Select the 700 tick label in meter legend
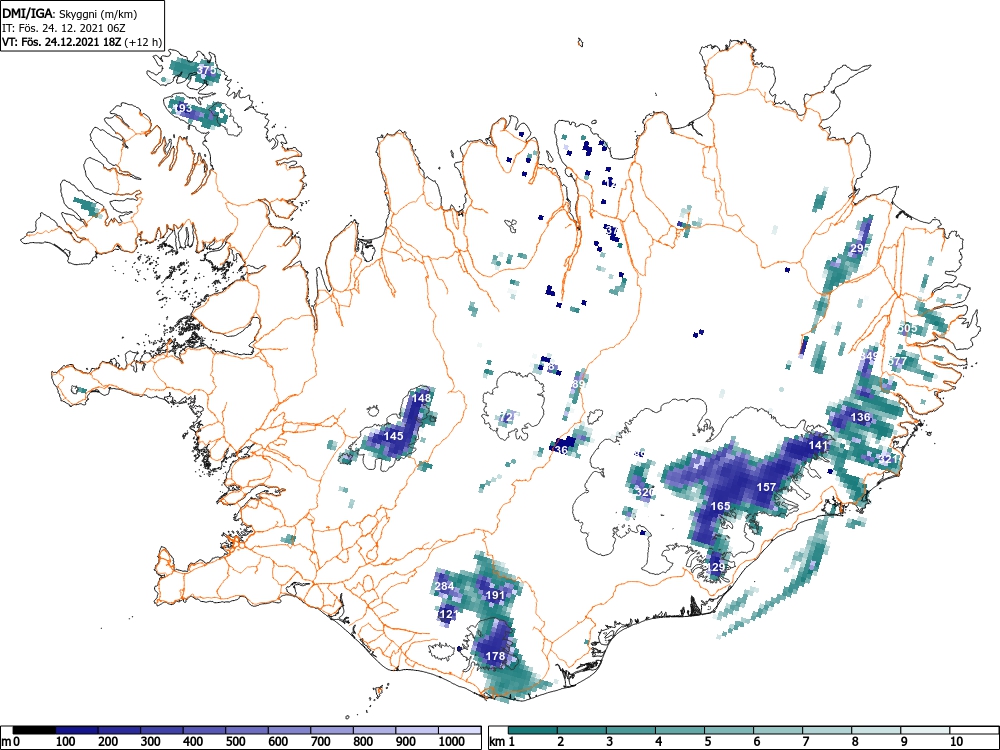Viewport: 1000px width, 750px height. (x=321, y=742)
